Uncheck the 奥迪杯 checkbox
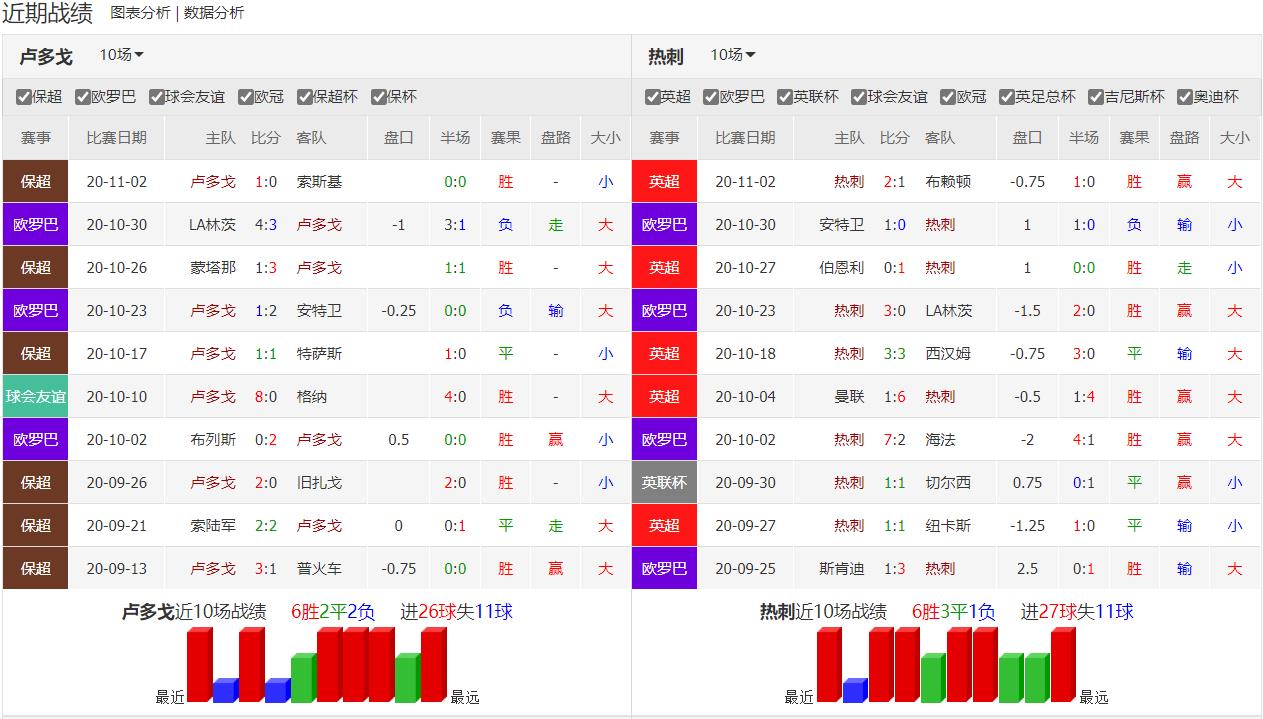Screen dimensions: 1263x719 coord(1185,97)
